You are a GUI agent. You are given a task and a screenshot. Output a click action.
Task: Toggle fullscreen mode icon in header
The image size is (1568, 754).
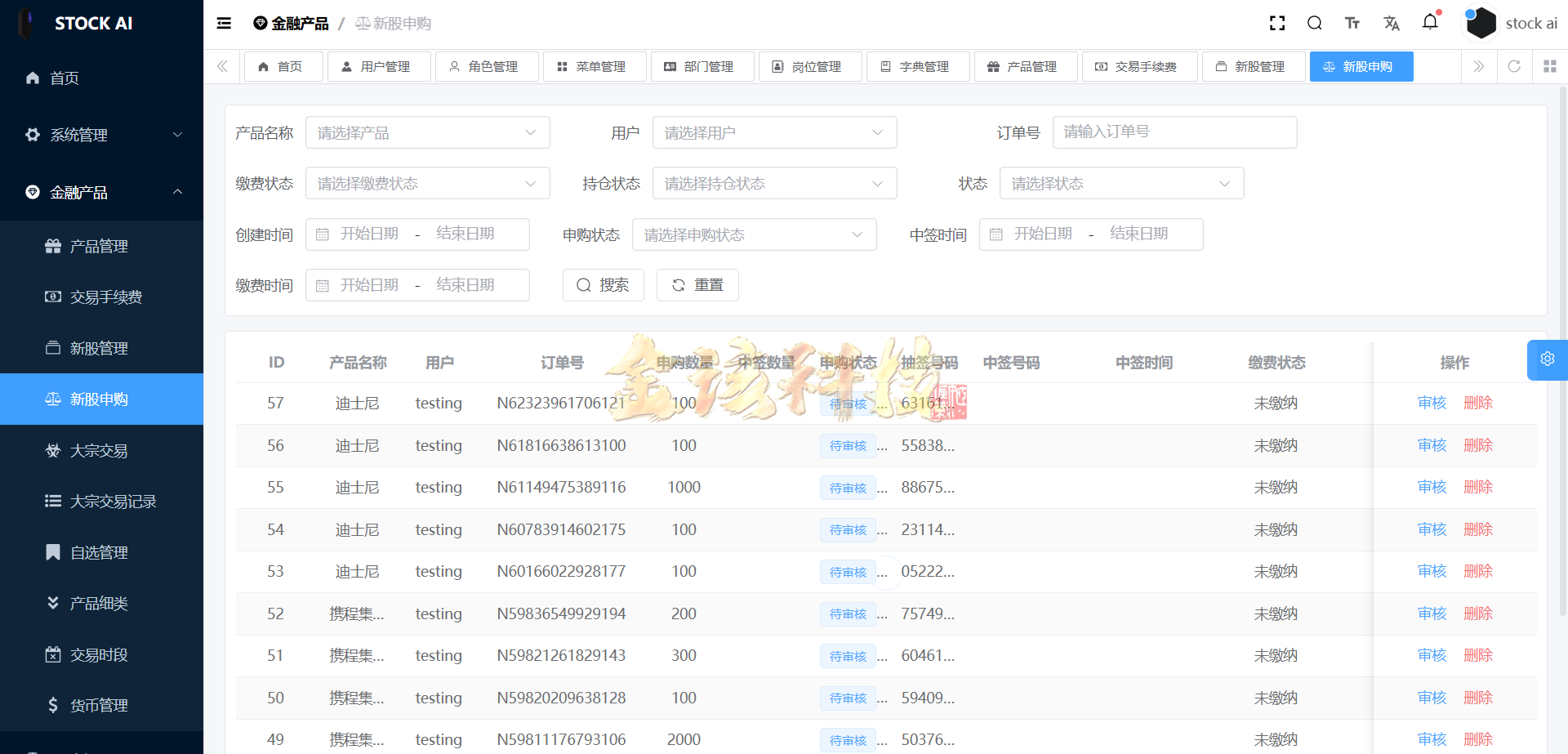pos(1276,23)
